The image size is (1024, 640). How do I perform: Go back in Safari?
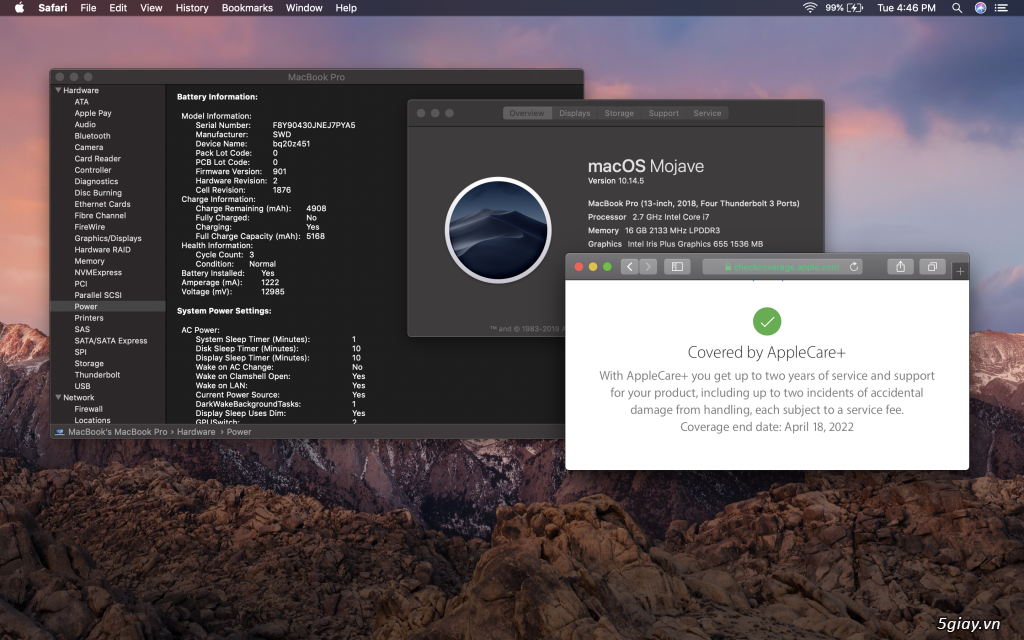(x=629, y=266)
